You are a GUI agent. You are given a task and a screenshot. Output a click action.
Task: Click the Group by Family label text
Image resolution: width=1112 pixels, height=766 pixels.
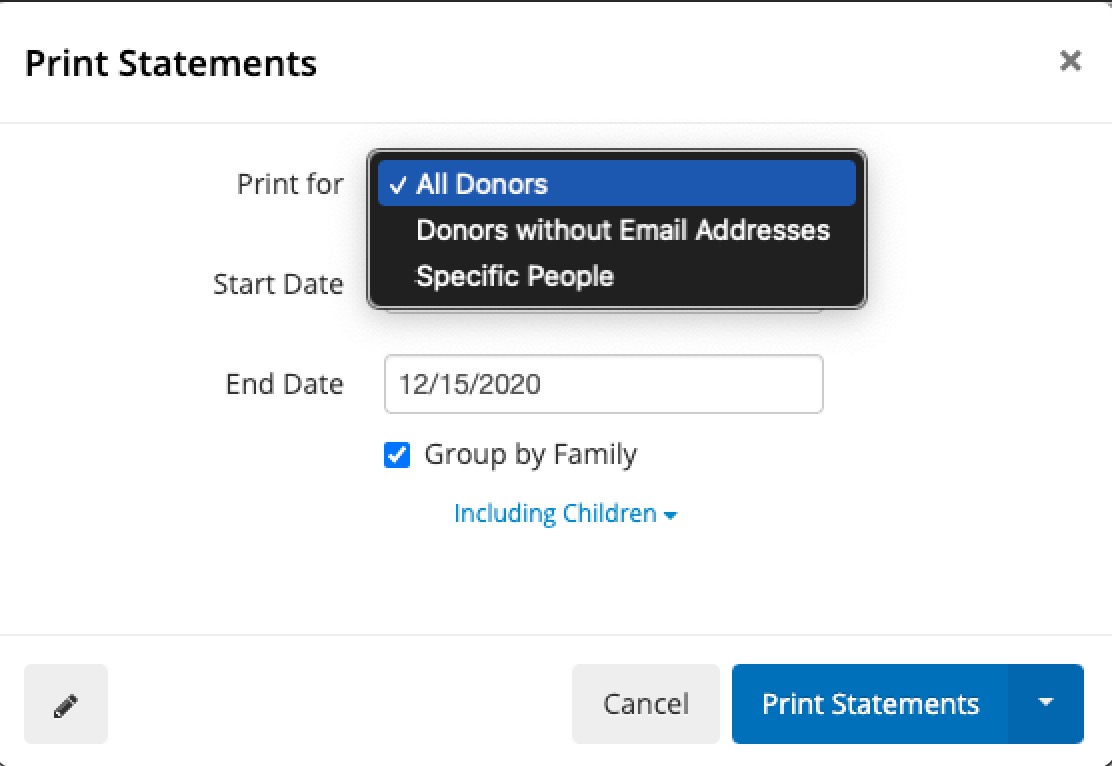click(530, 455)
